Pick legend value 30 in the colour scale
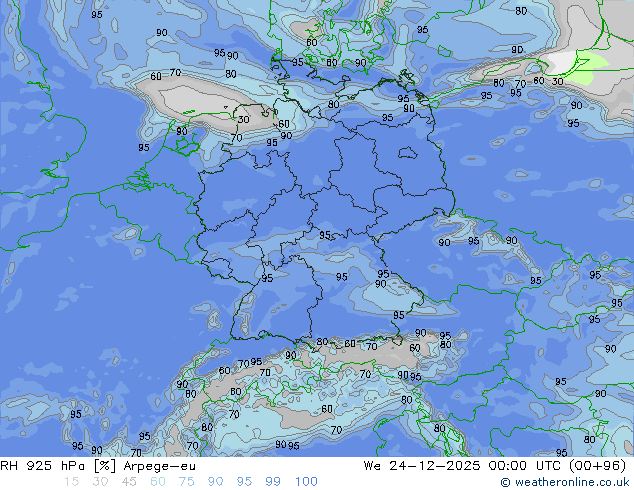The width and height of the screenshot is (634, 490). [x=100, y=482]
